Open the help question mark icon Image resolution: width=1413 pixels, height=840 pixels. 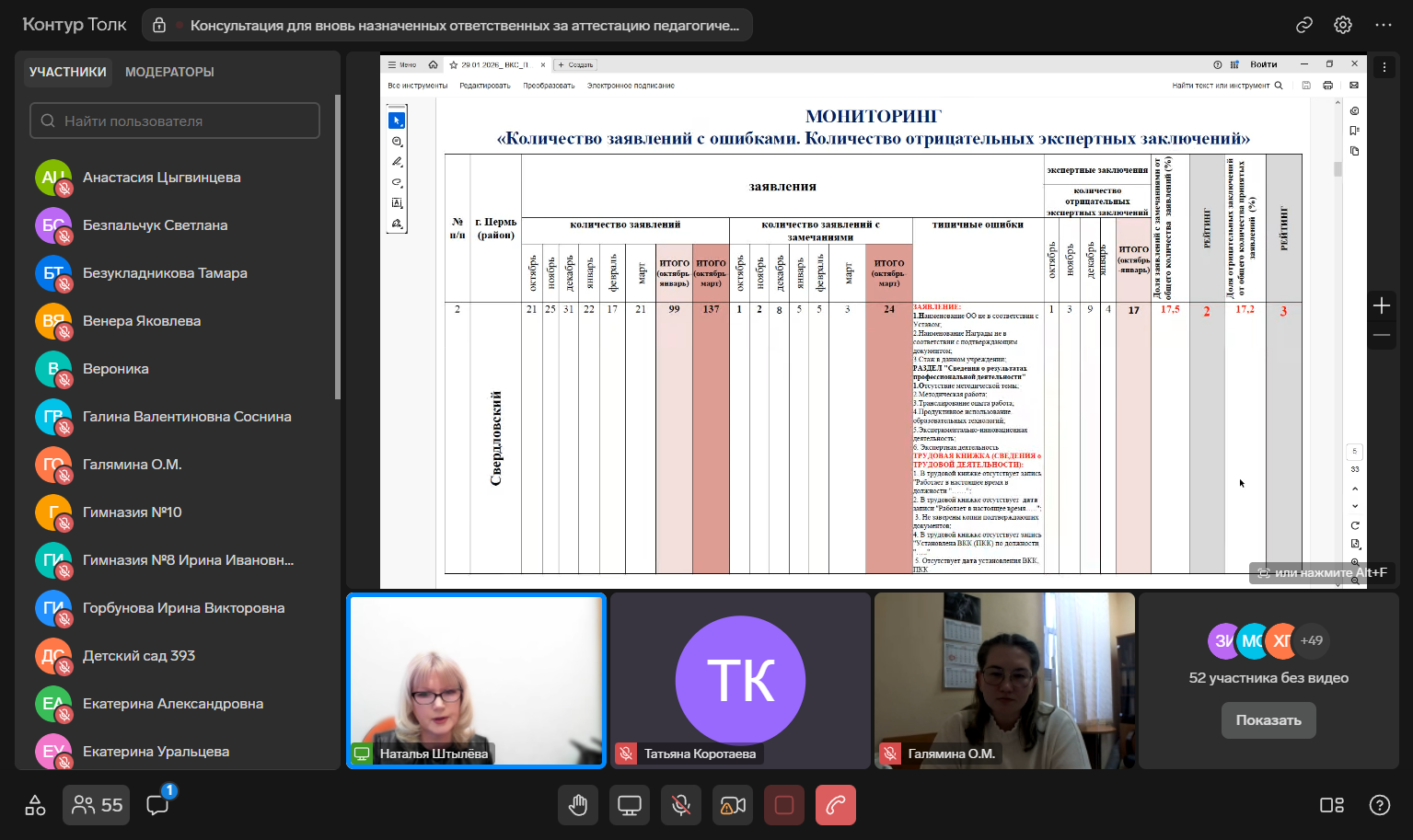click(x=1379, y=805)
